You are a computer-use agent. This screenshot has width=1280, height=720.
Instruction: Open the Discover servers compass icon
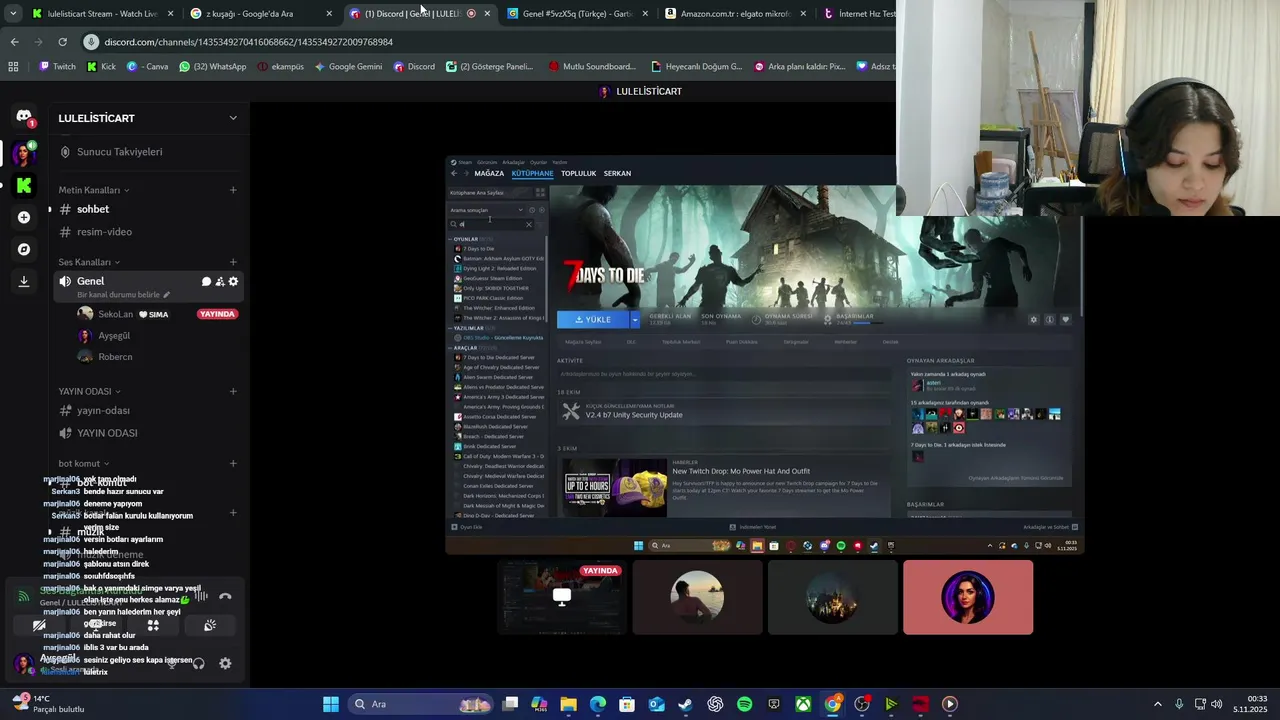point(24,249)
